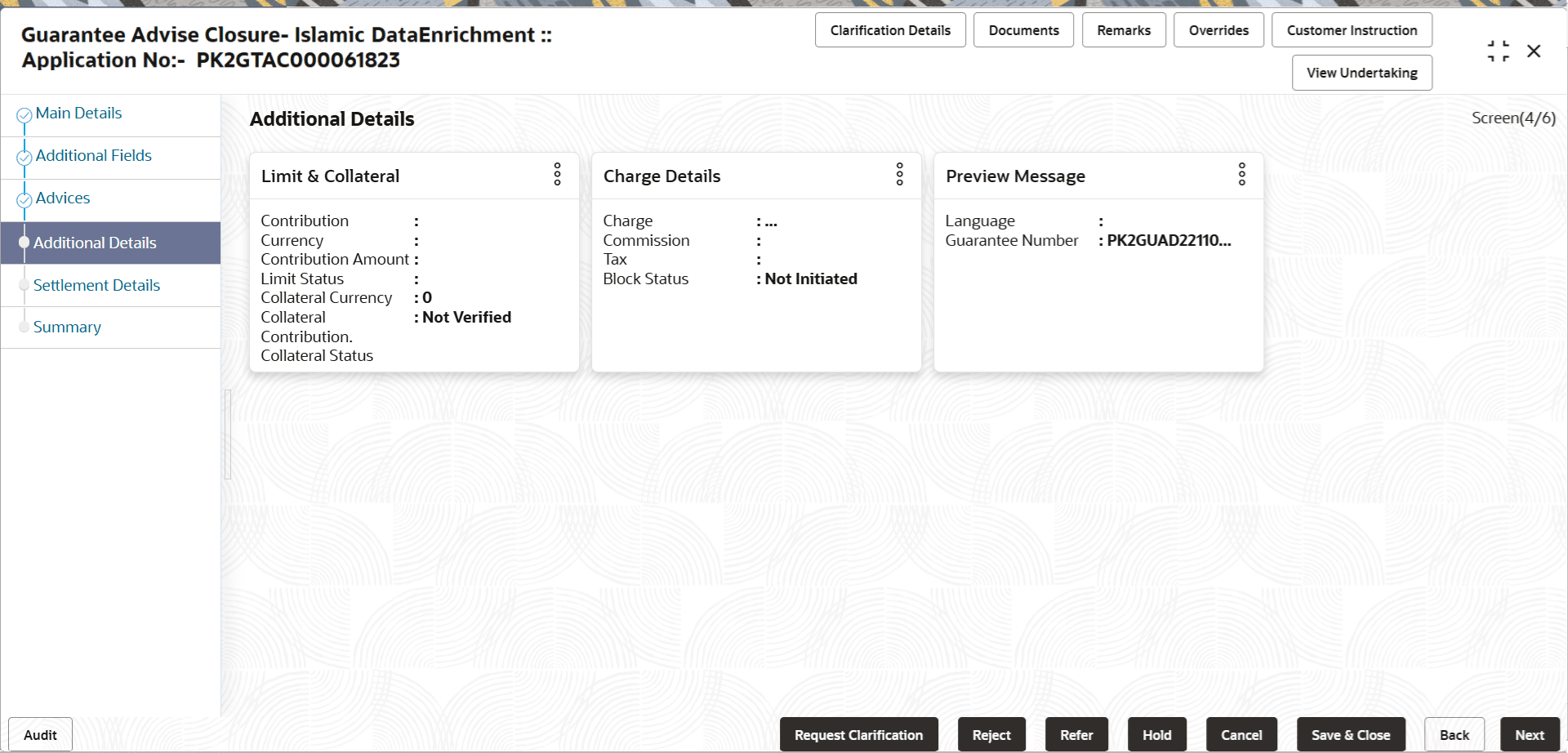Open the Documents panel
The height and width of the screenshot is (753, 1568).
coord(1024,30)
